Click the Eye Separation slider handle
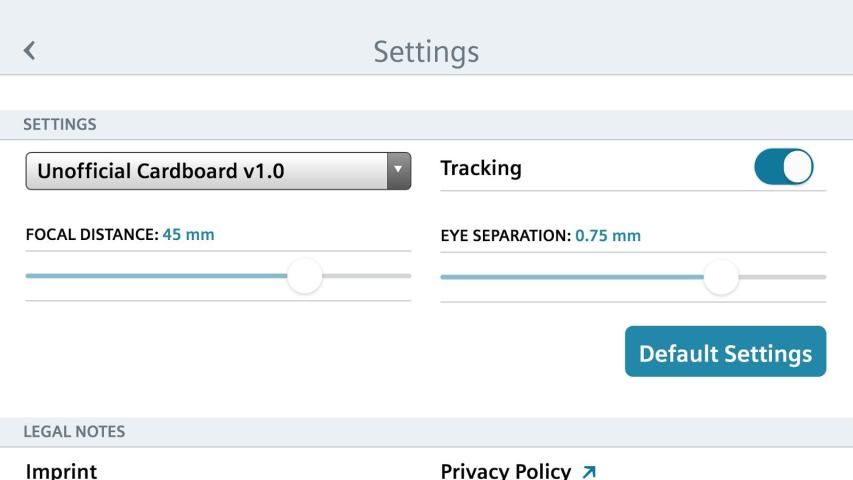 coord(720,276)
